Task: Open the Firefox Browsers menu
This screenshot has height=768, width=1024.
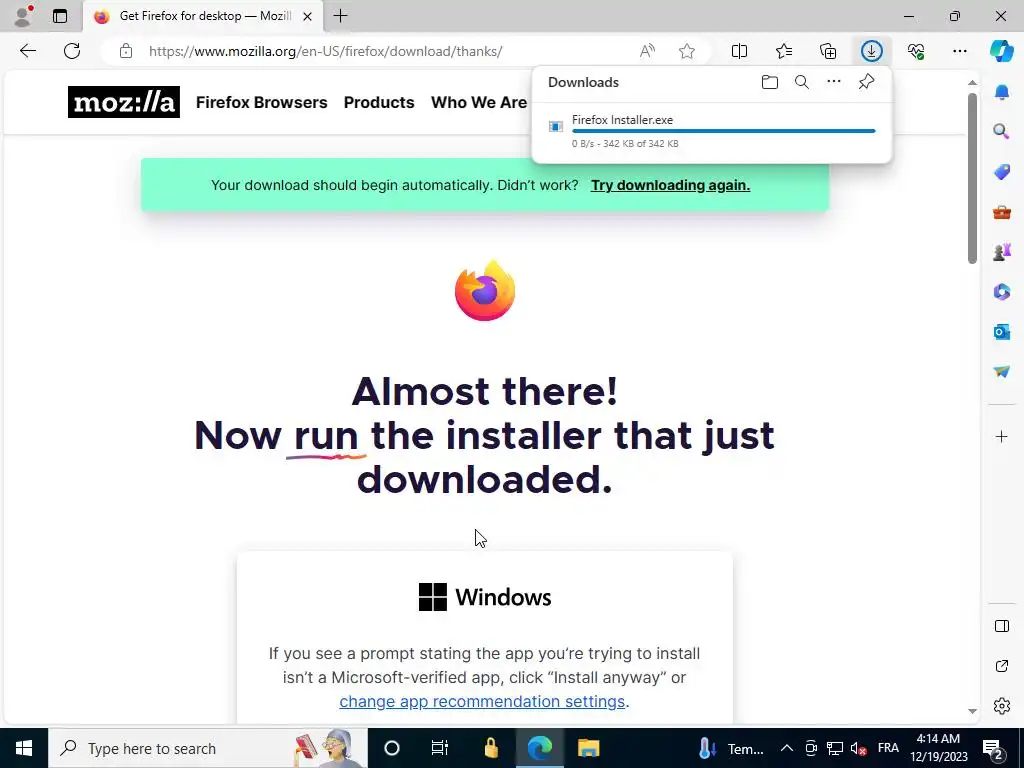Action: pyautogui.click(x=261, y=103)
